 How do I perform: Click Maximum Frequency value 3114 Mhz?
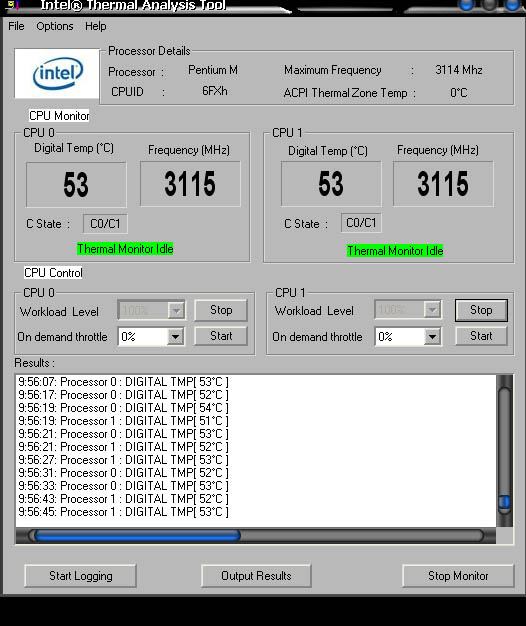(459, 70)
